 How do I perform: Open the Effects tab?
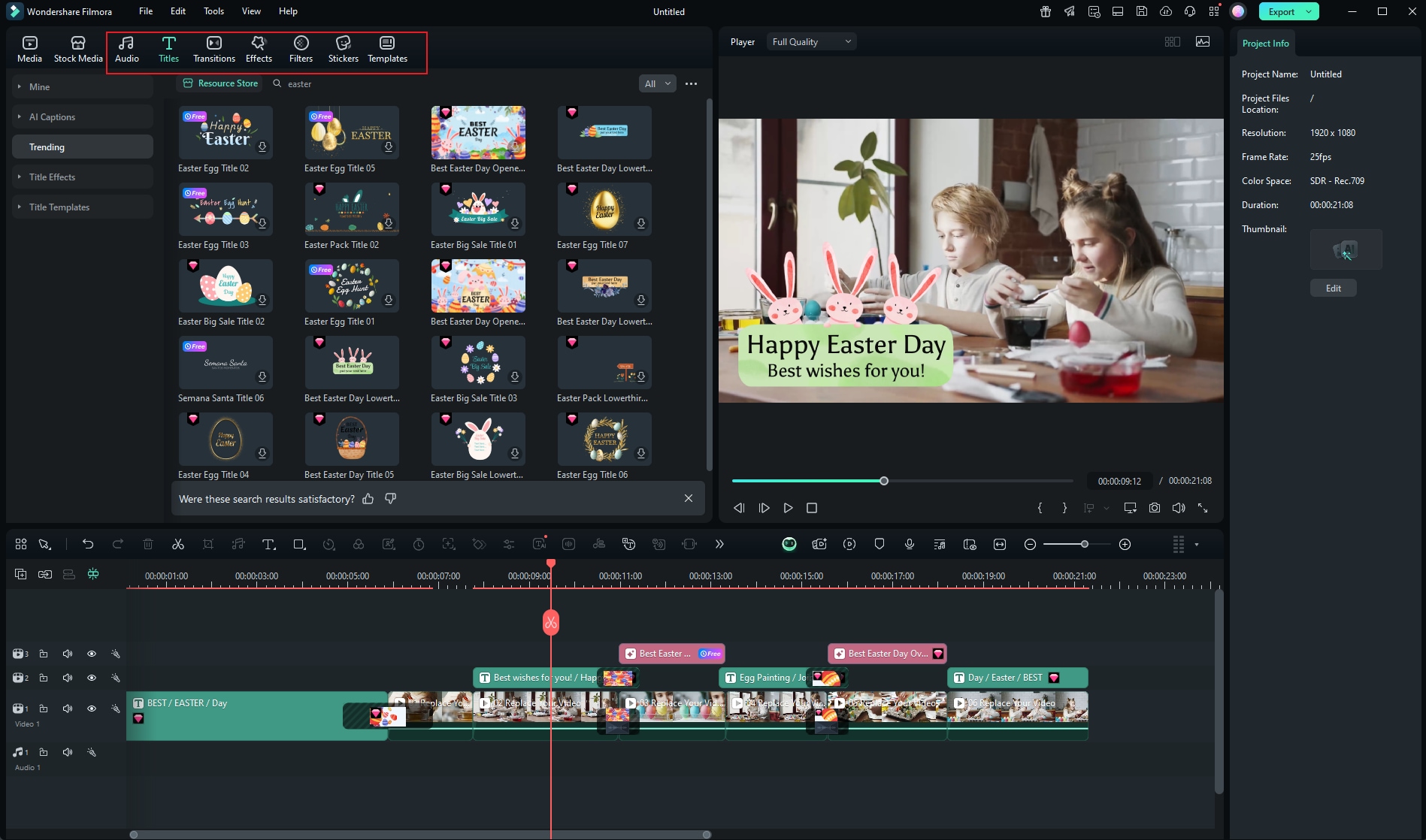[x=259, y=50]
